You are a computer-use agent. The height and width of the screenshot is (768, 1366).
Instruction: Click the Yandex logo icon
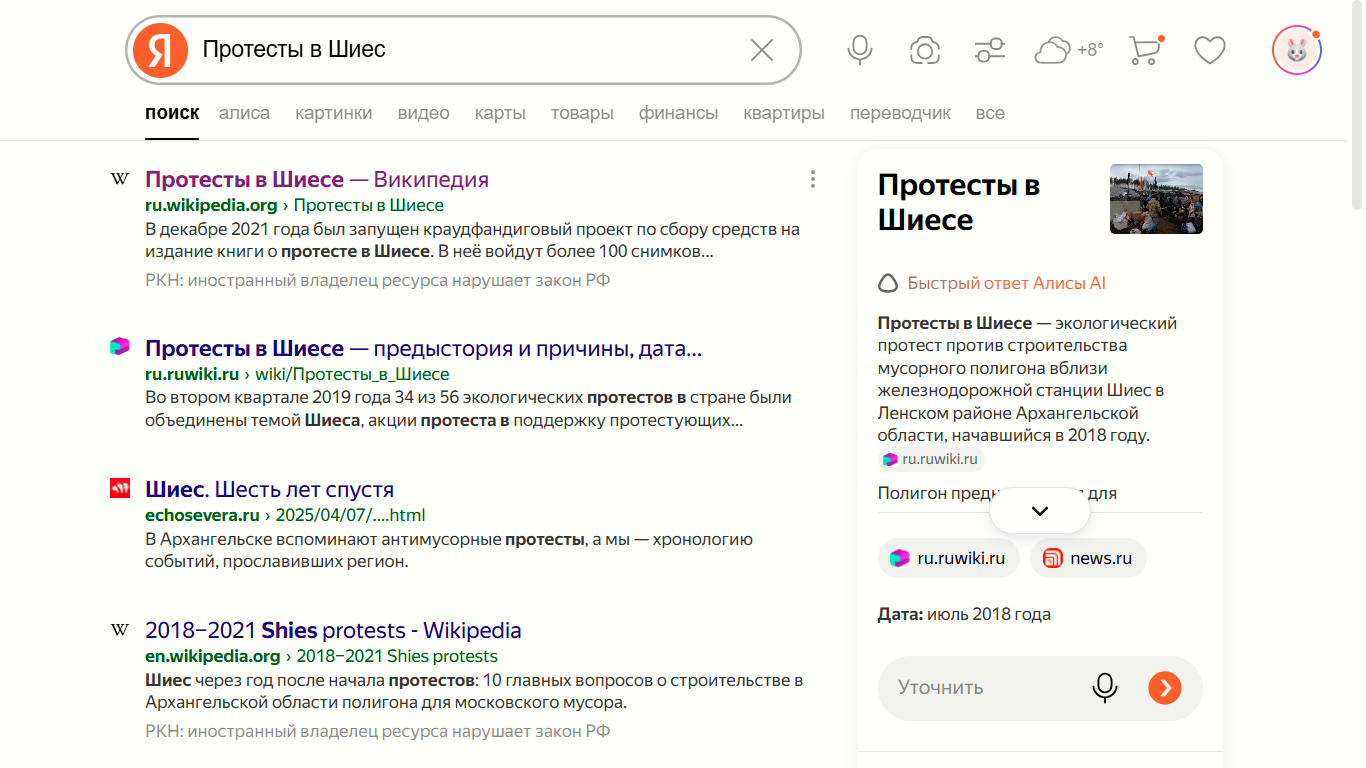tap(161, 50)
